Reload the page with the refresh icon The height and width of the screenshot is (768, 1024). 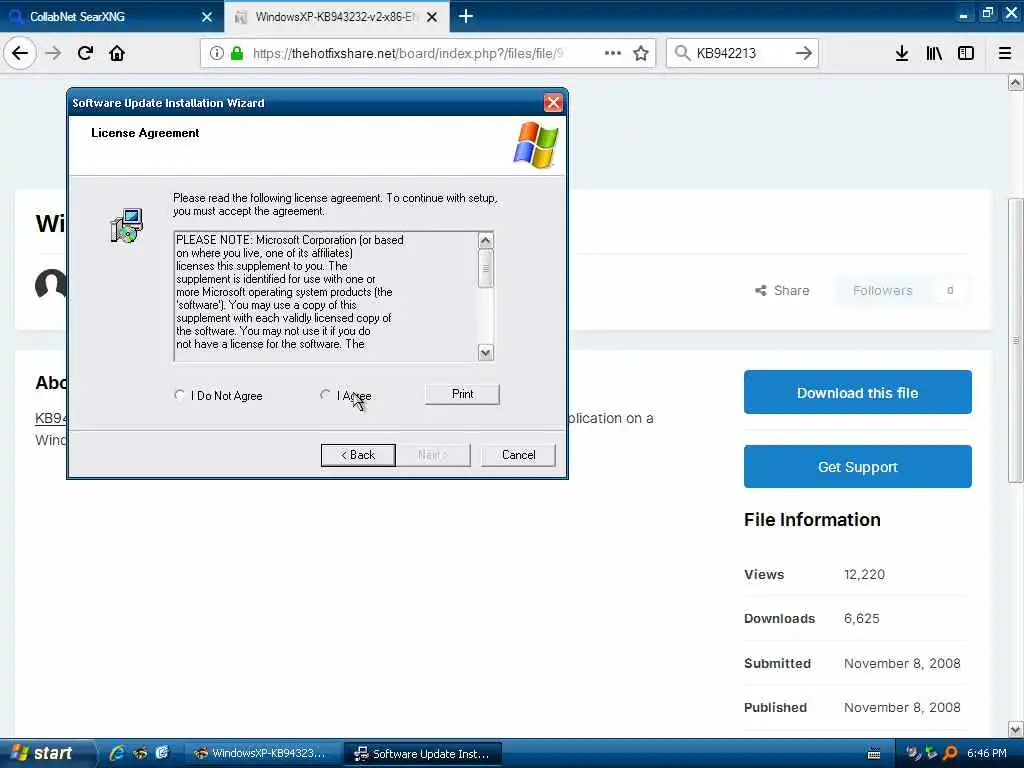85,53
